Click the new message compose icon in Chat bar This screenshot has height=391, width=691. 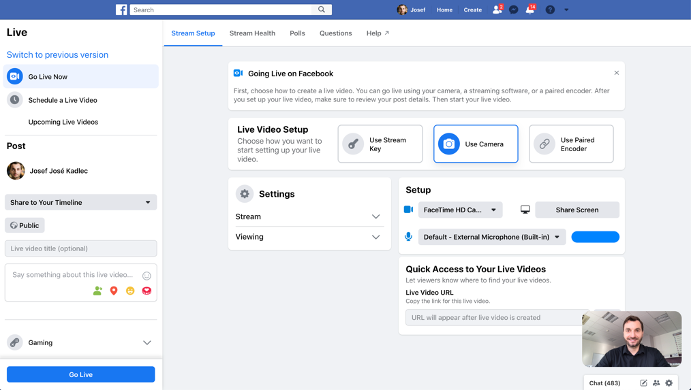click(x=643, y=383)
